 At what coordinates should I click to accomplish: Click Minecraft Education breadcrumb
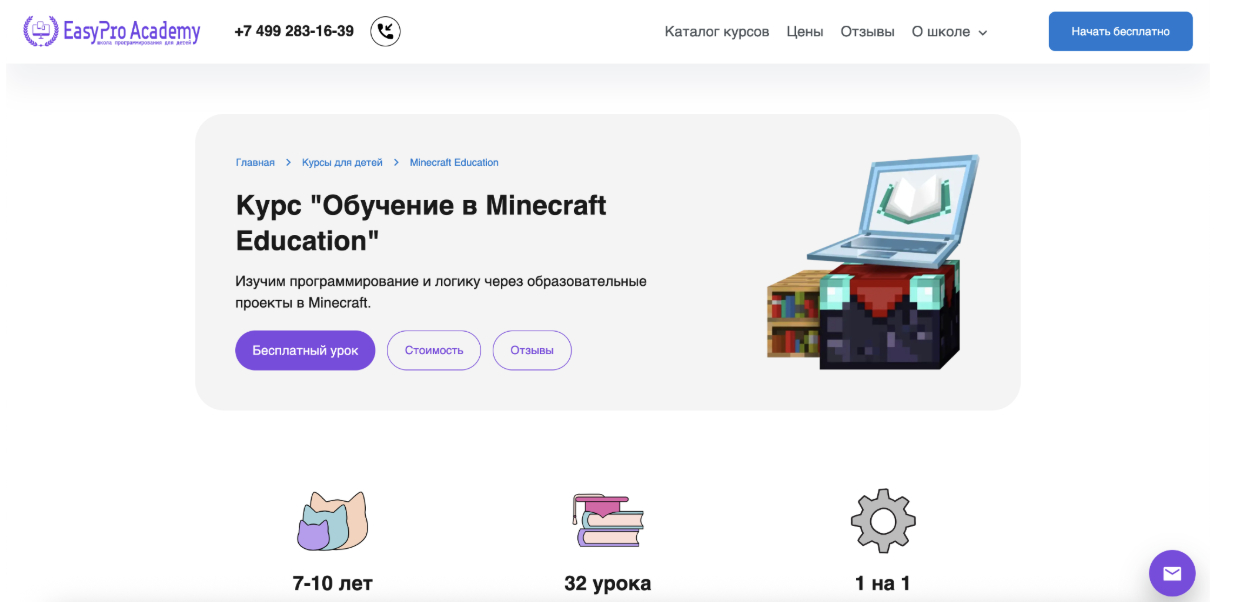(454, 162)
